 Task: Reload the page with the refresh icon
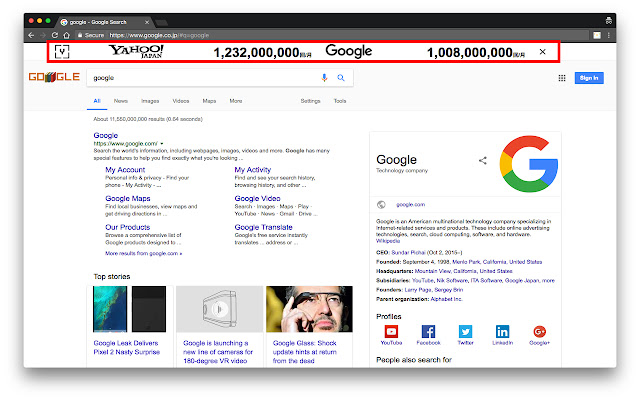click(x=55, y=36)
